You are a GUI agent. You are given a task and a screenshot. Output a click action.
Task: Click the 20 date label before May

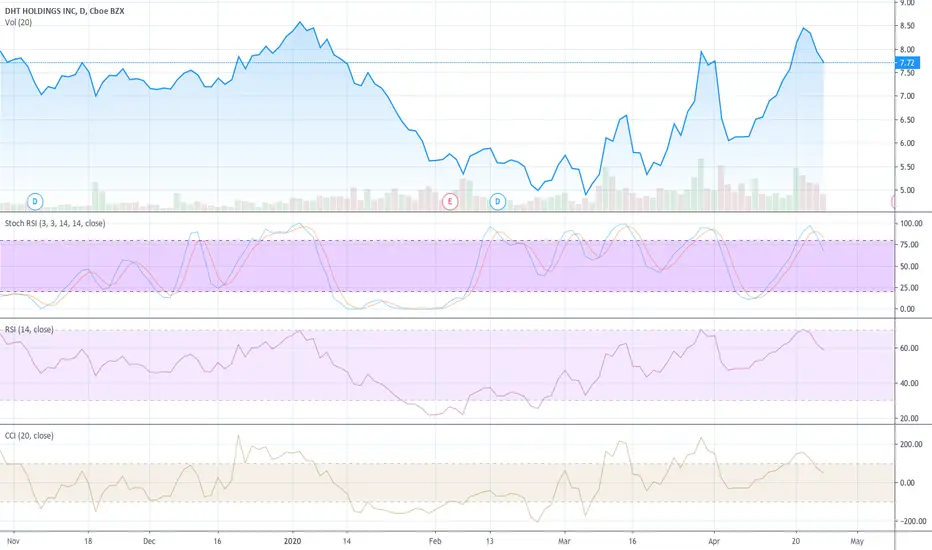coord(796,541)
